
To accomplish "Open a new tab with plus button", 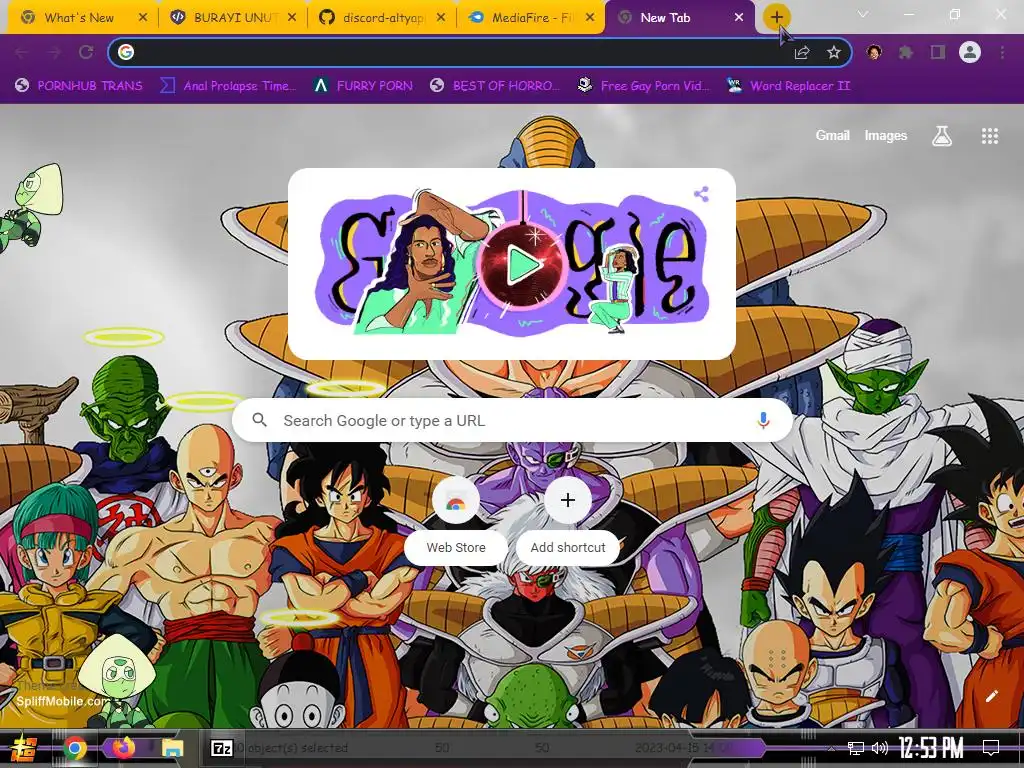I will click(x=776, y=18).
